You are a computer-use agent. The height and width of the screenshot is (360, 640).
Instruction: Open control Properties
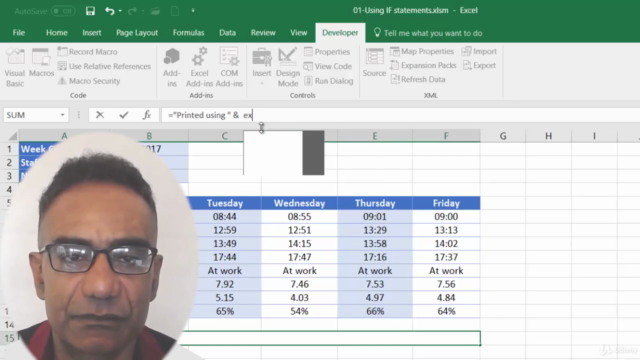(x=327, y=52)
